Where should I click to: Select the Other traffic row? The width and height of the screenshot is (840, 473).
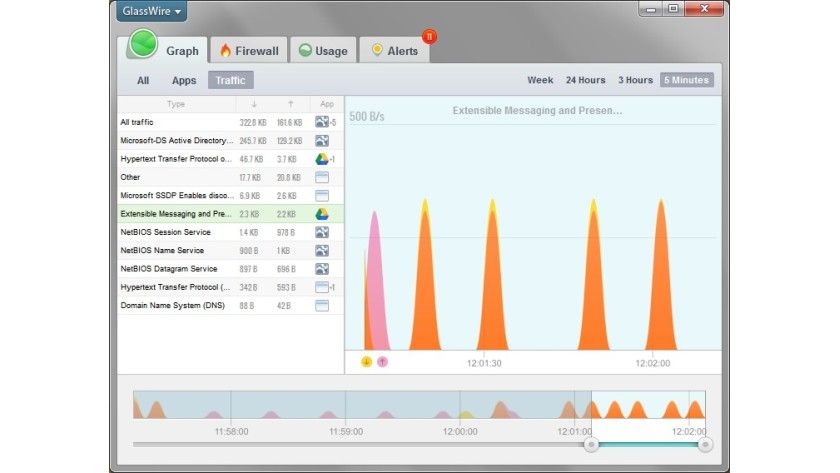(x=230, y=177)
